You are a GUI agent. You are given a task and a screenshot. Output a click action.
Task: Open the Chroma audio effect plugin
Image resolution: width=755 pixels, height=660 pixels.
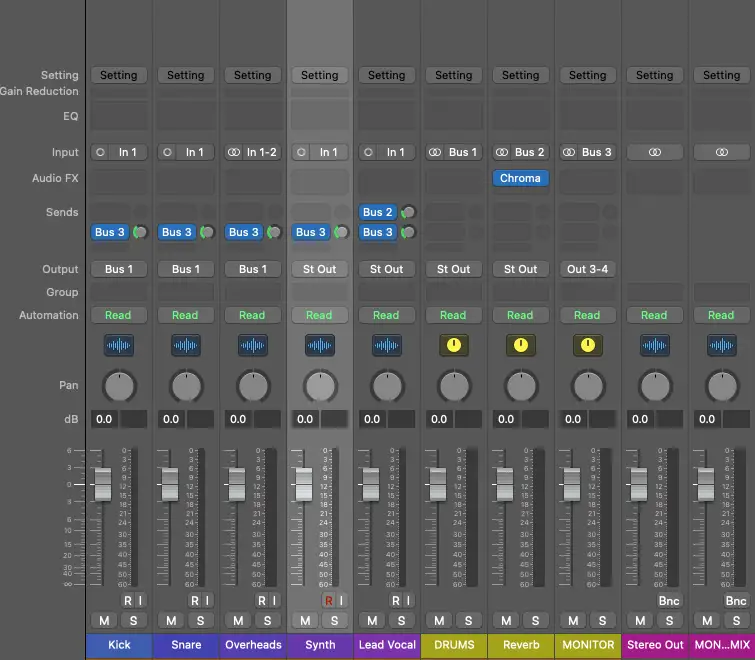(520, 178)
